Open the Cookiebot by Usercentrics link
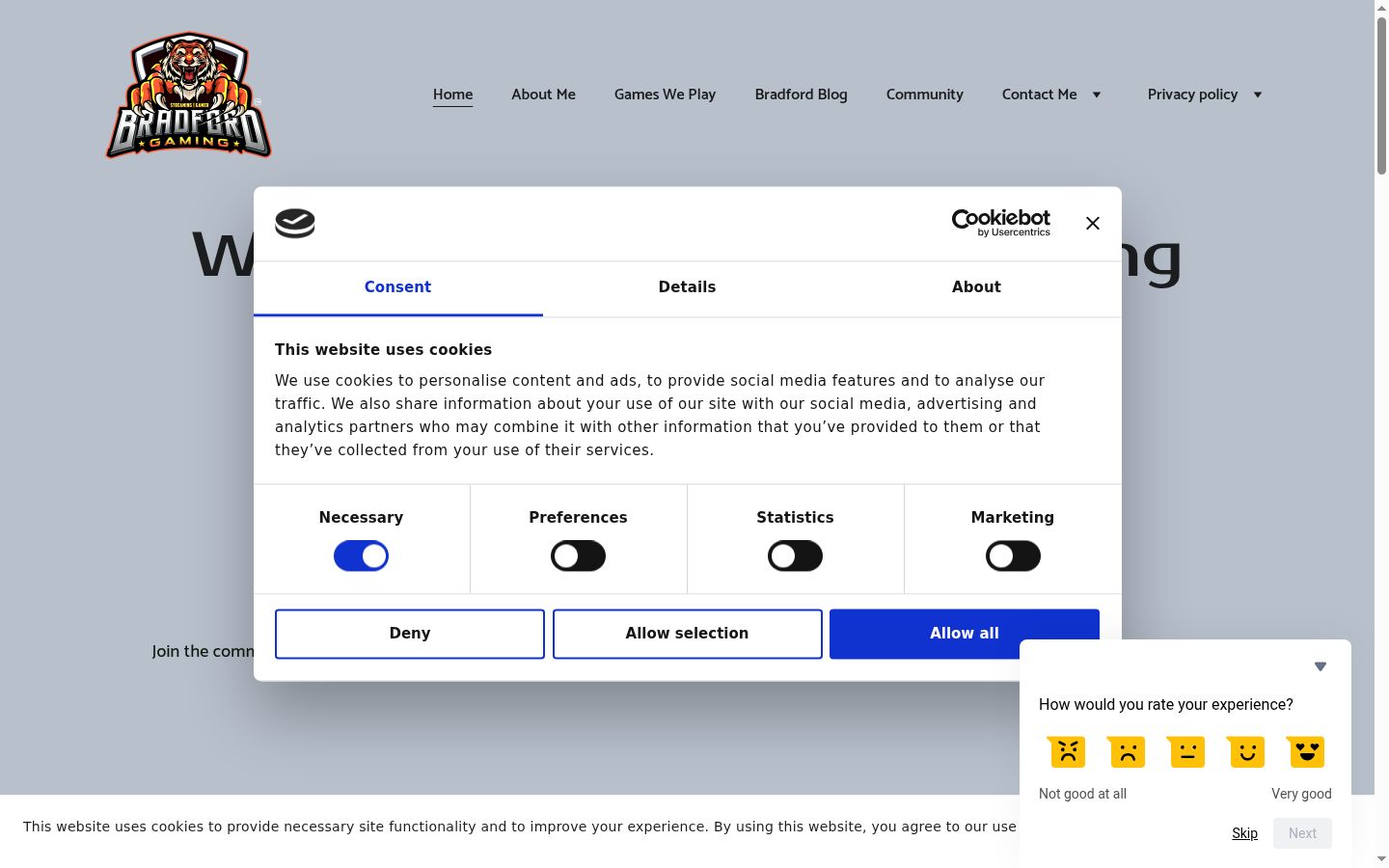Image resolution: width=1389 pixels, height=868 pixels. click(x=1001, y=223)
